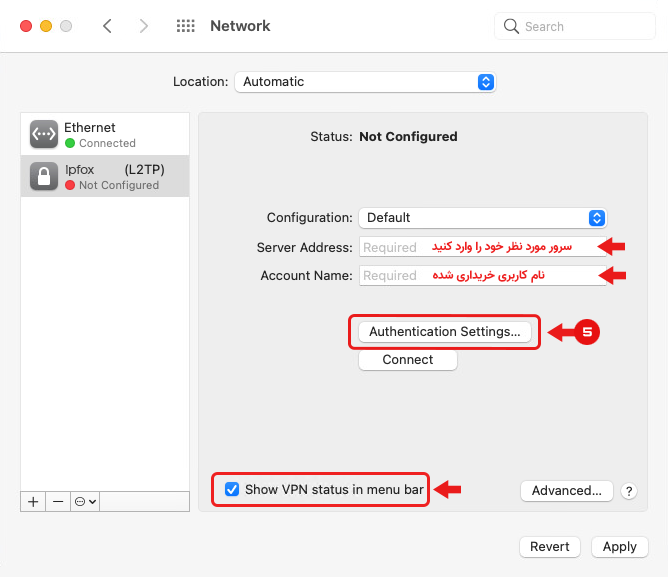The image size is (668, 577).
Task: Click the Ethernet interface icon
Action: tap(44, 134)
